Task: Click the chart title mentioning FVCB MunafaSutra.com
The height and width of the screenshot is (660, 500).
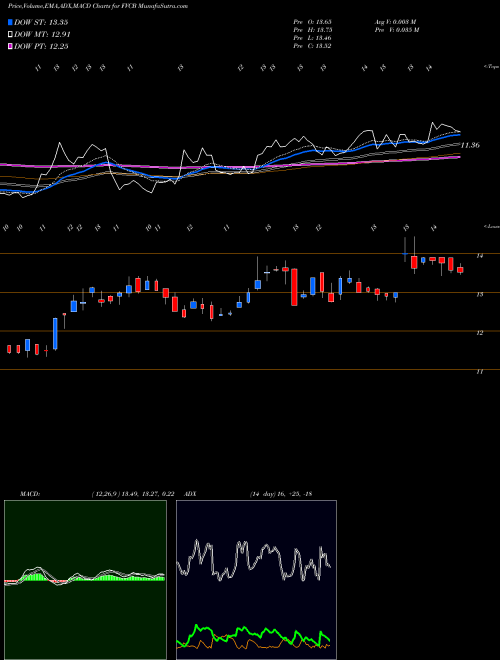Action: [x=98, y=6]
